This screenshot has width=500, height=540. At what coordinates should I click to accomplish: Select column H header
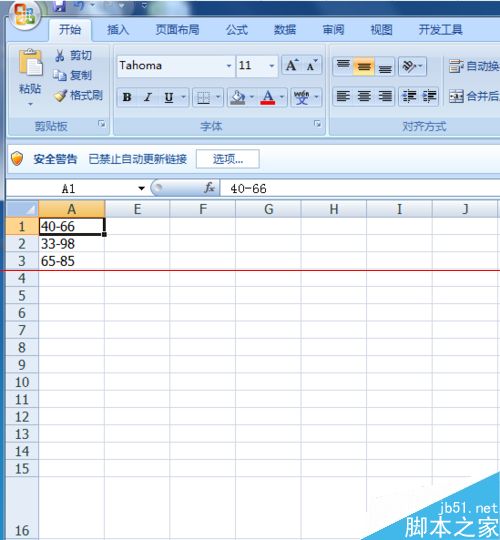[334, 209]
